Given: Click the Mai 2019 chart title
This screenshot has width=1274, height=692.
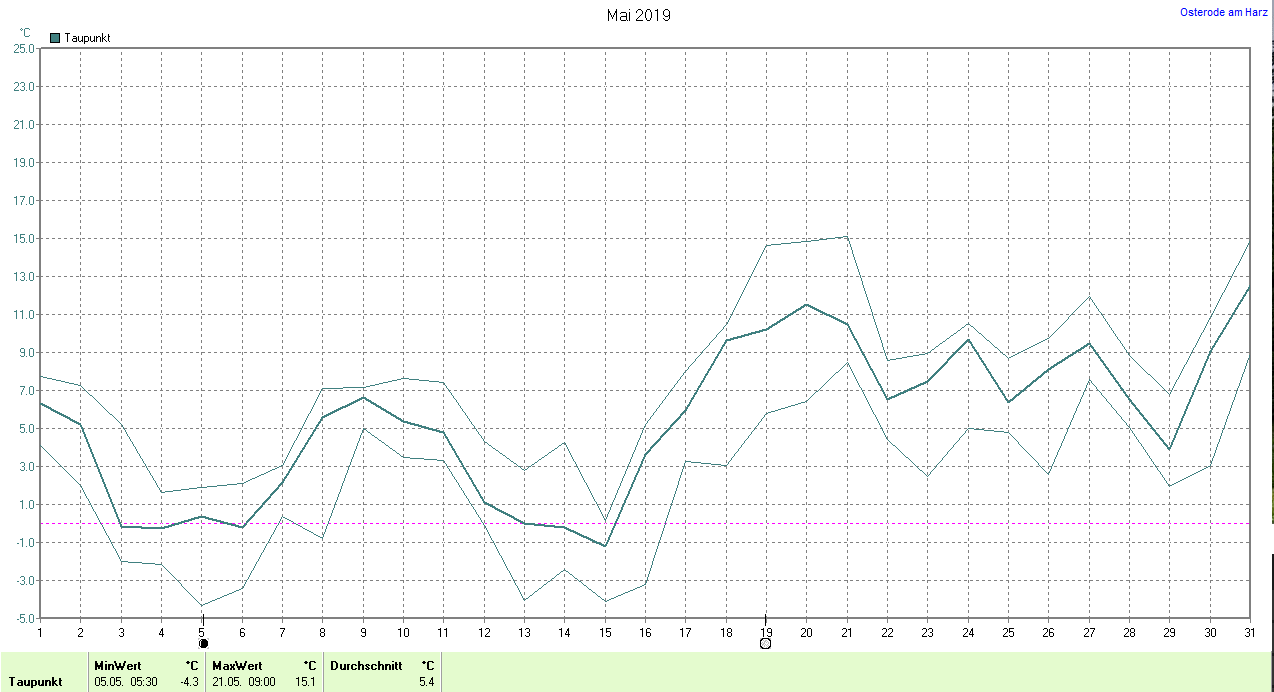Looking at the screenshot, I should pos(638,15).
